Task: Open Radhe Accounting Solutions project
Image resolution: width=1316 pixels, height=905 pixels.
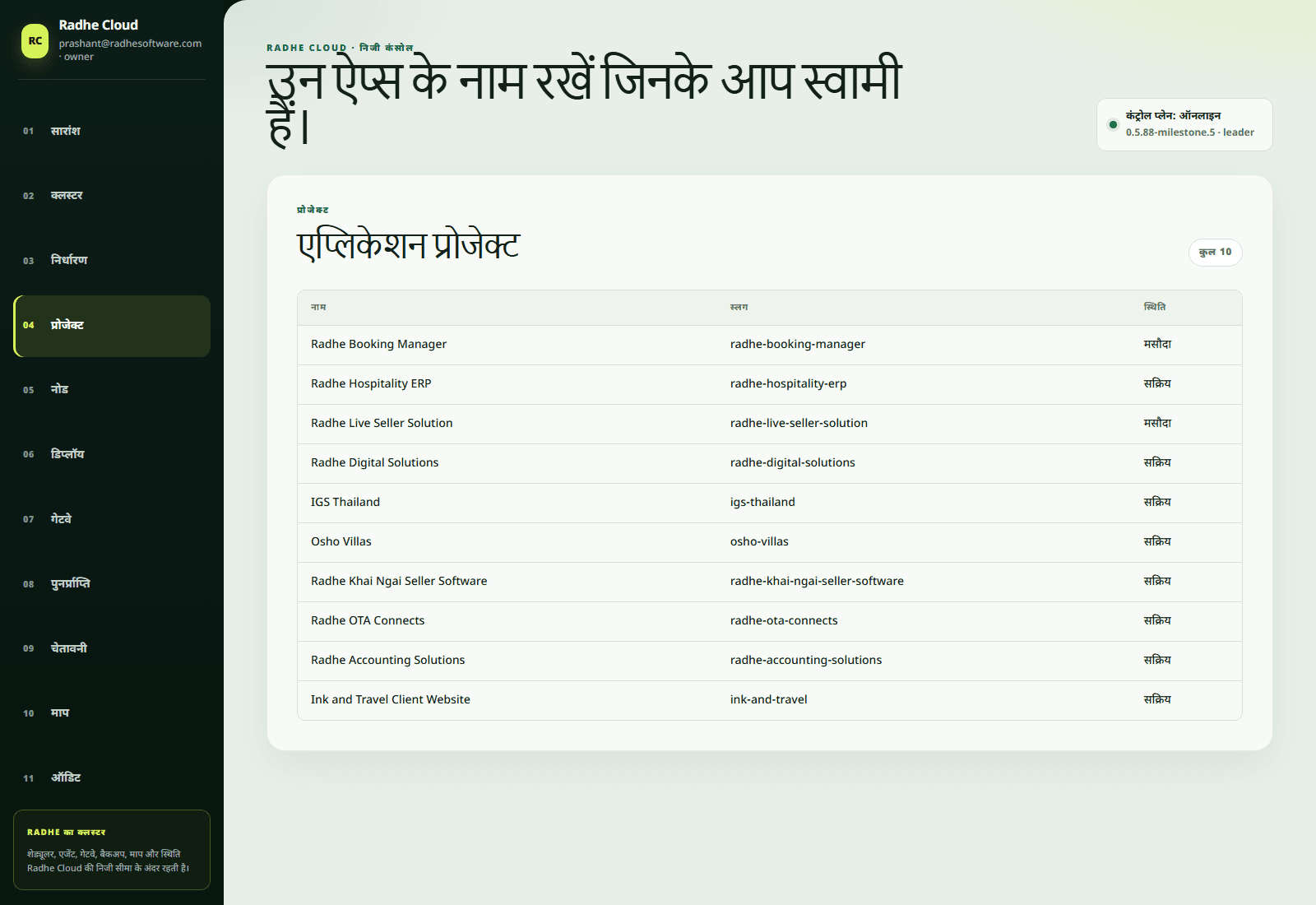Action: pyautogui.click(x=387, y=661)
